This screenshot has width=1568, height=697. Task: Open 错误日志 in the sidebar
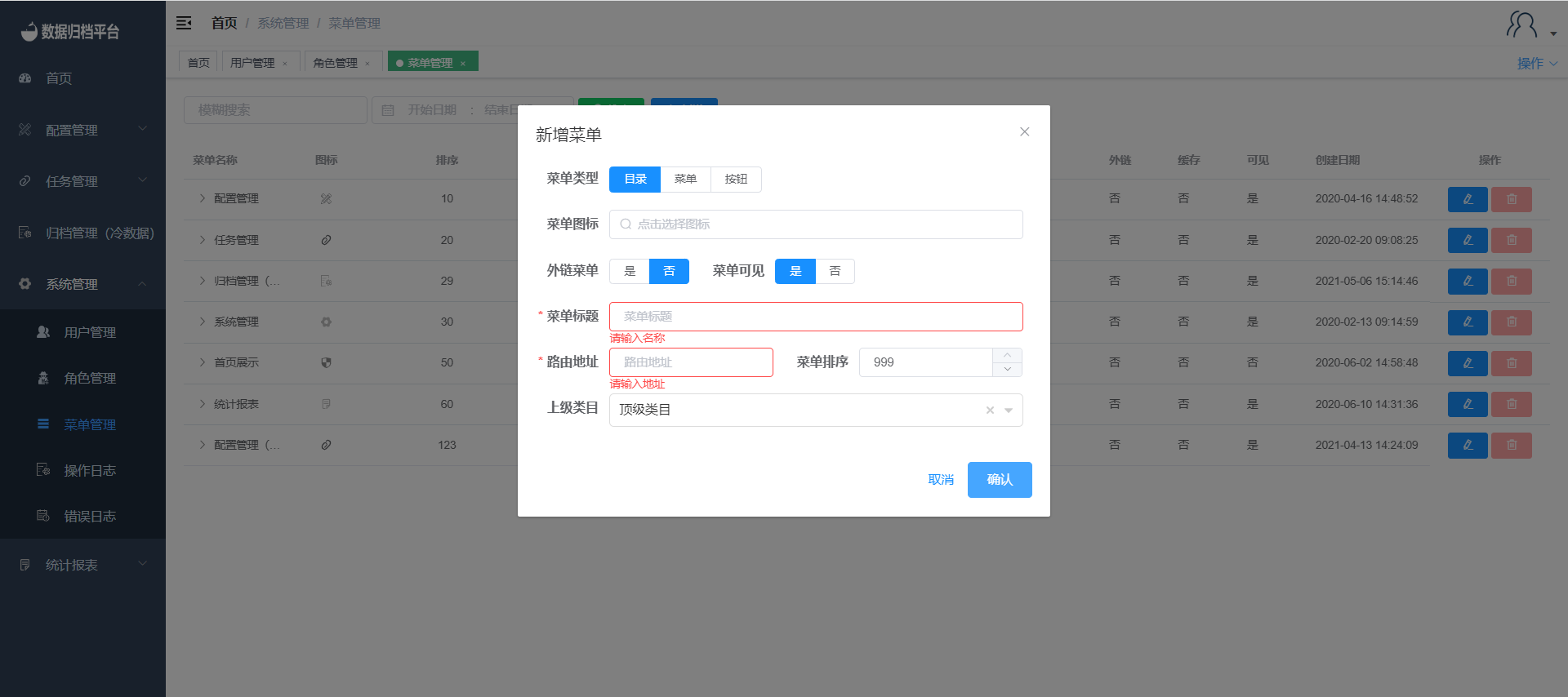pyautogui.click(x=82, y=516)
